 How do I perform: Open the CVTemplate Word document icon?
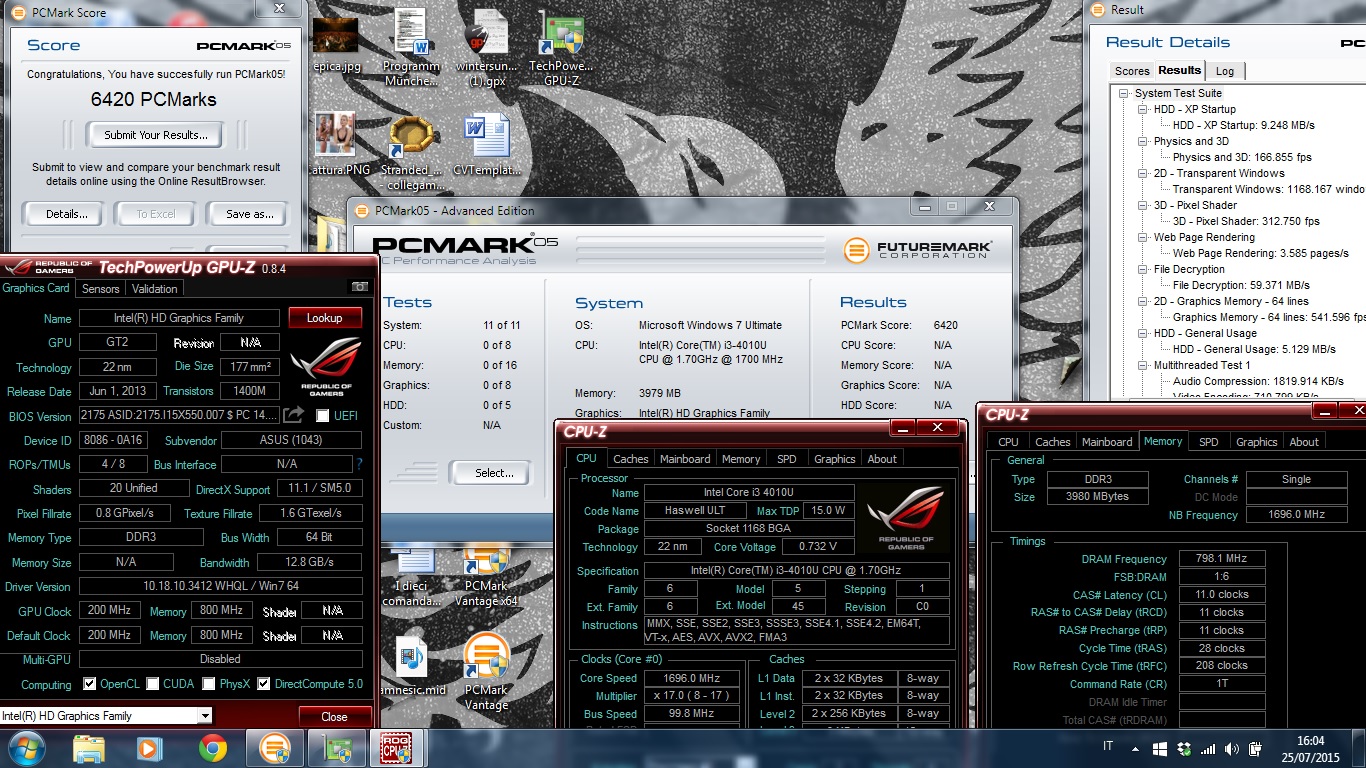[487, 146]
